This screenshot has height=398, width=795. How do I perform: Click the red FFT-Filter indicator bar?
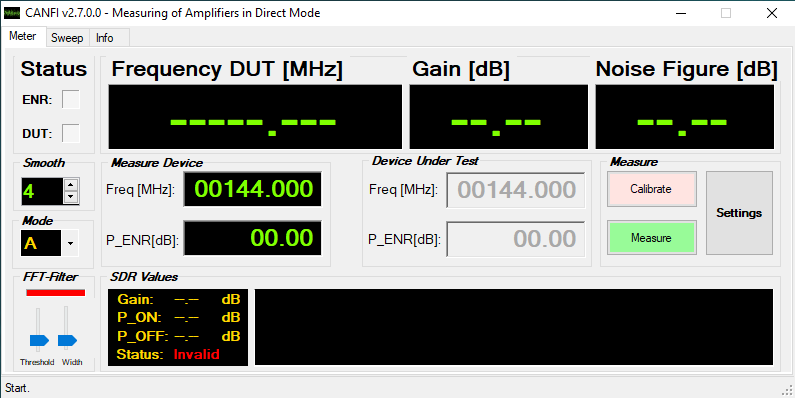pyautogui.click(x=56, y=293)
